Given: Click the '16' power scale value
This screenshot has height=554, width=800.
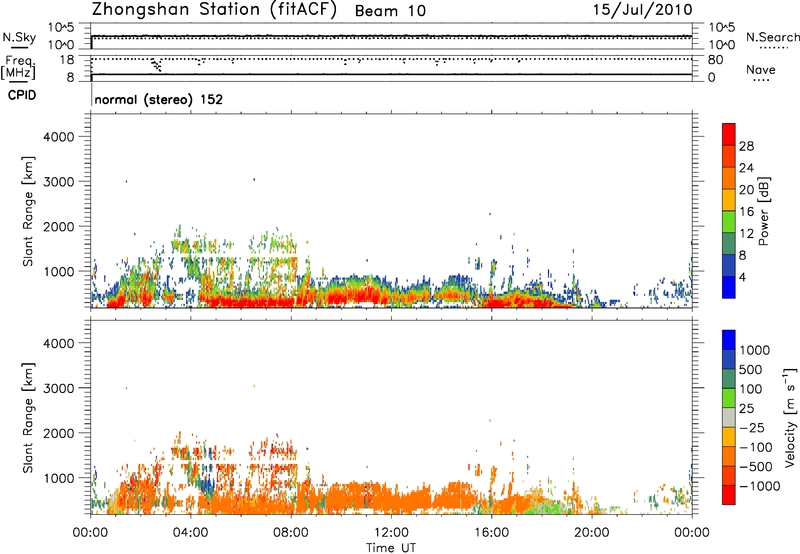Looking at the screenshot, I should [746, 212].
